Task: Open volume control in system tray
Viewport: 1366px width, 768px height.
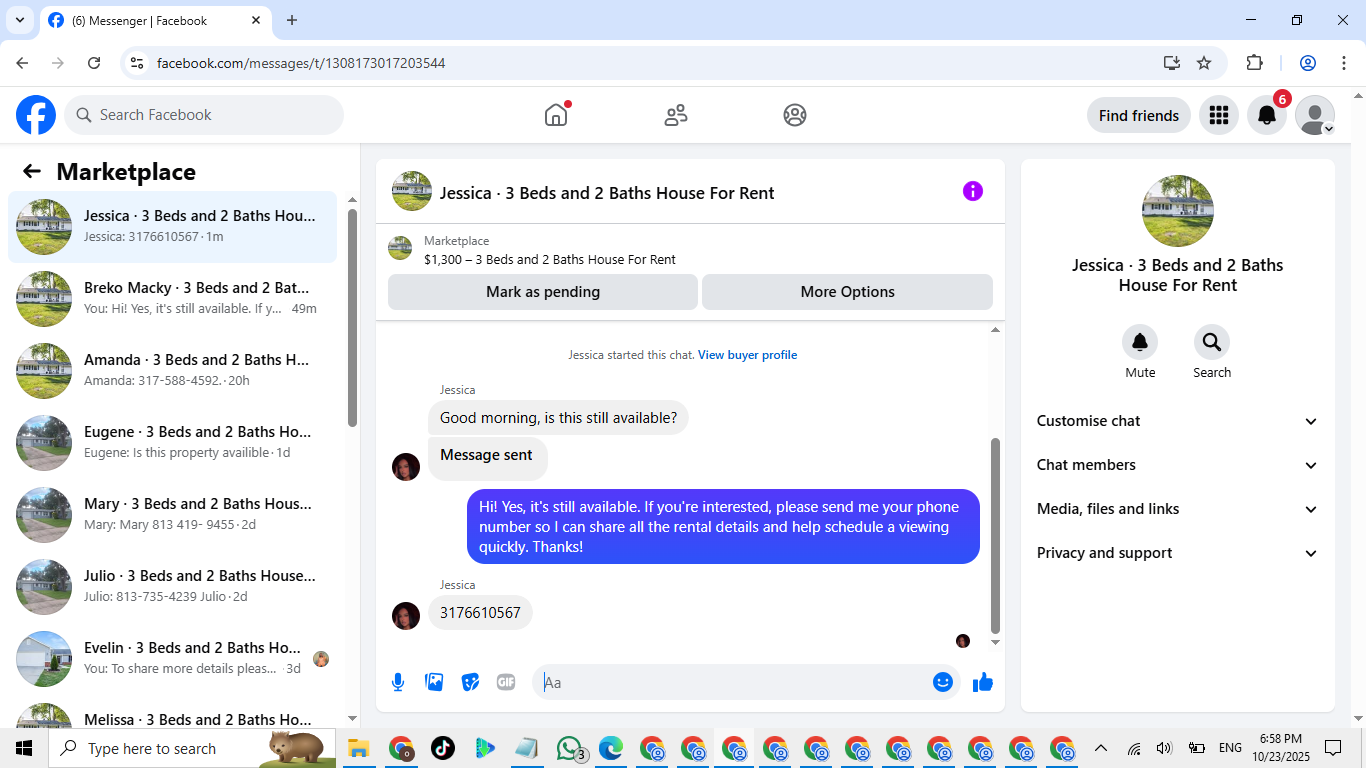Action: [1164, 748]
